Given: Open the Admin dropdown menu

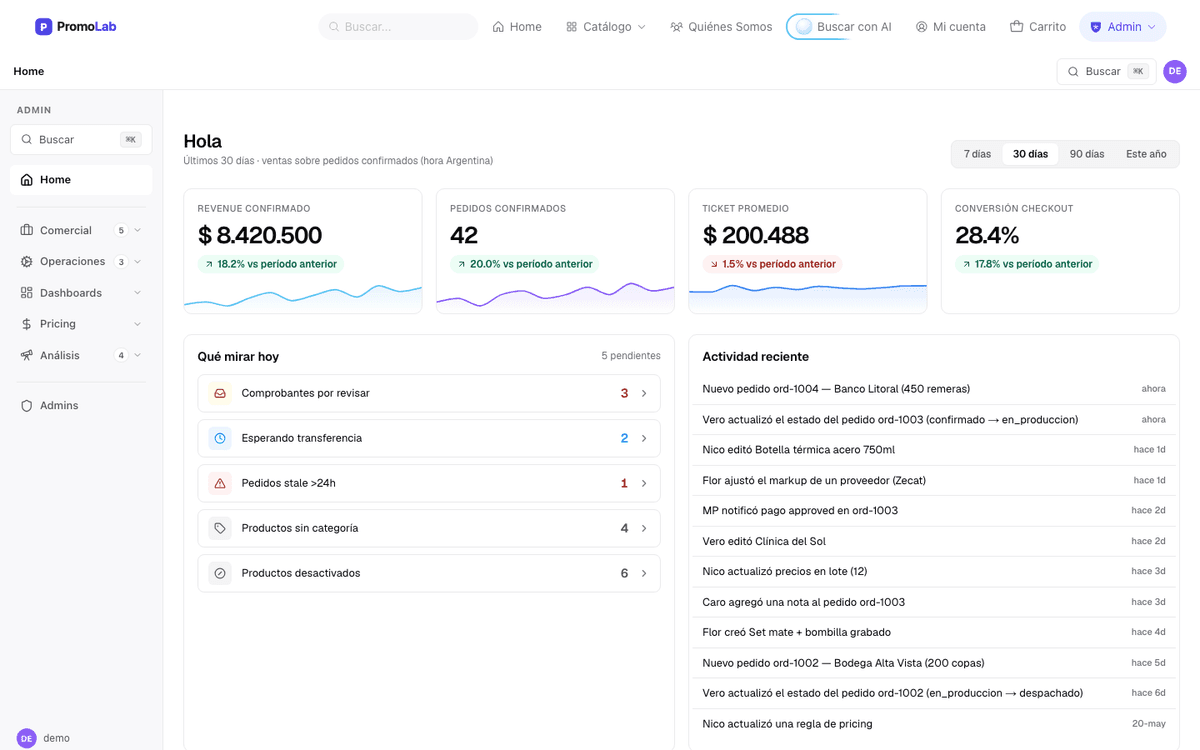Looking at the screenshot, I should pyautogui.click(x=1123, y=27).
